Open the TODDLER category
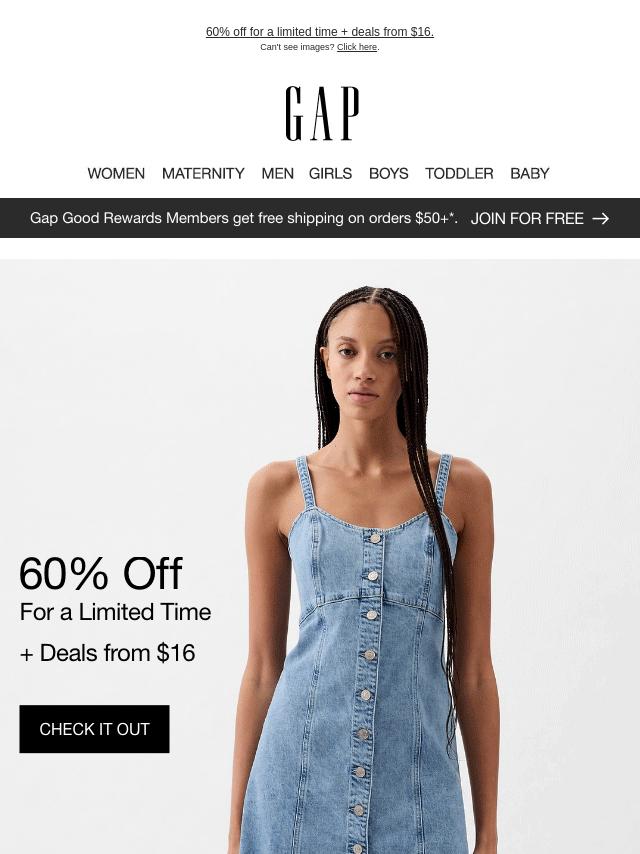This screenshot has width=640, height=854. (x=459, y=173)
